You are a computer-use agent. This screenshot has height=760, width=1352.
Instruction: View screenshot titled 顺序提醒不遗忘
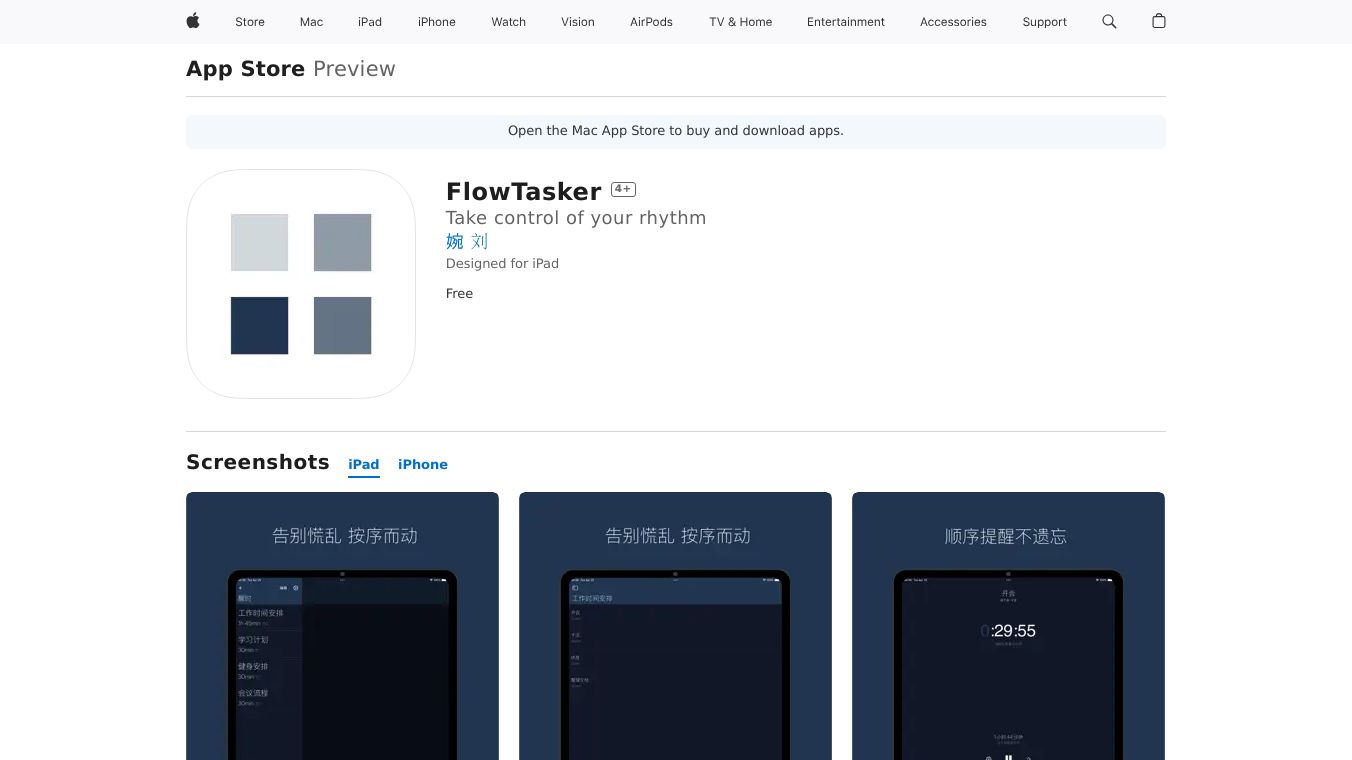click(1008, 626)
